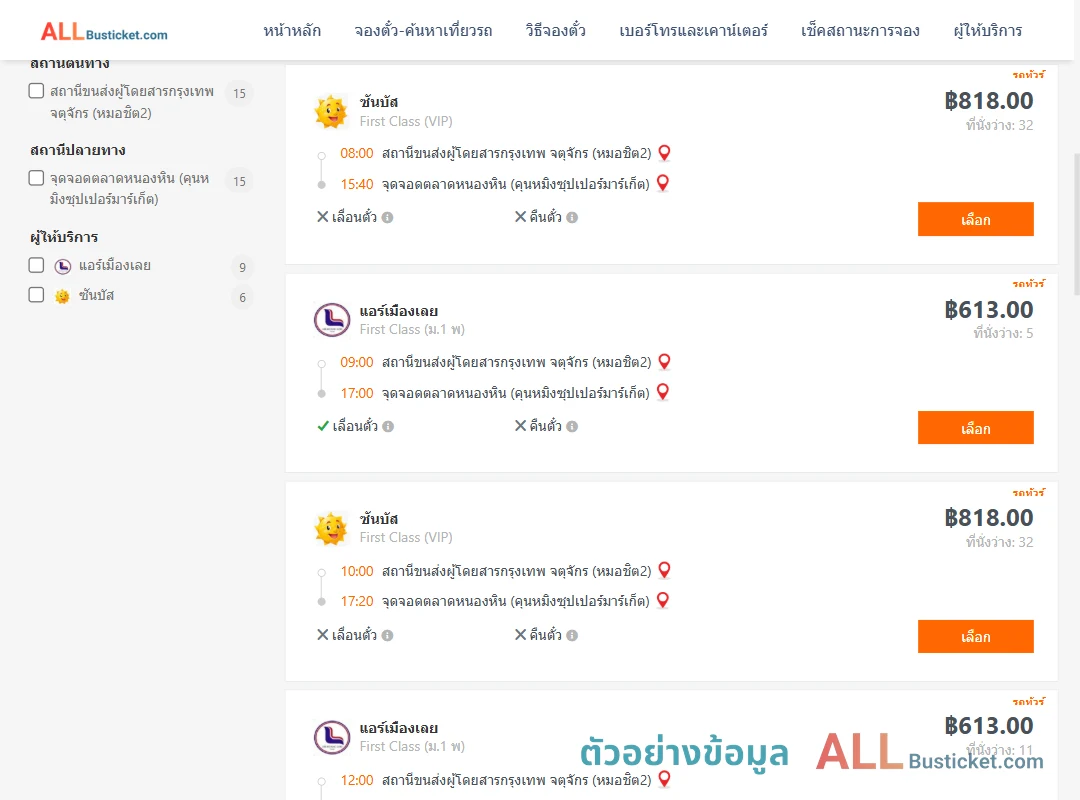Click the ซันบัส sun icon in the operator filter
The height and width of the screenshot is (800, 1080).
[62, 296]
